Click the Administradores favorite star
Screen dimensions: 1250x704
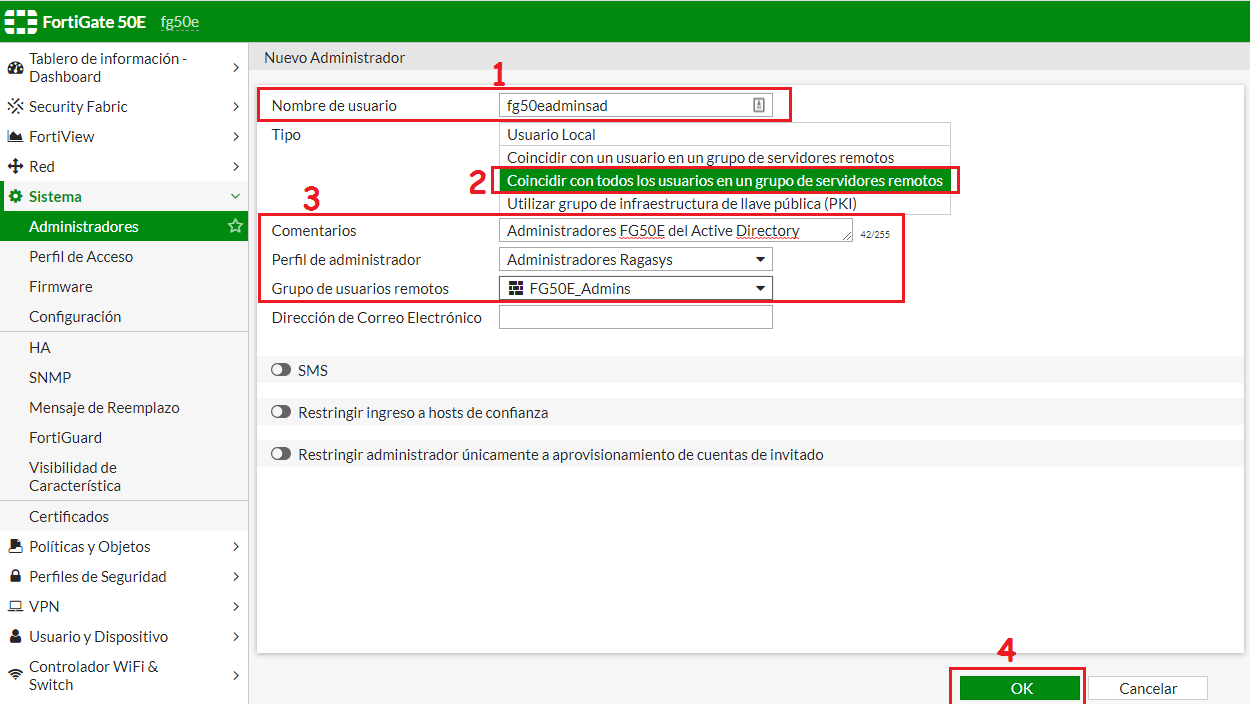pyautogui.click(x=234, y=226)
